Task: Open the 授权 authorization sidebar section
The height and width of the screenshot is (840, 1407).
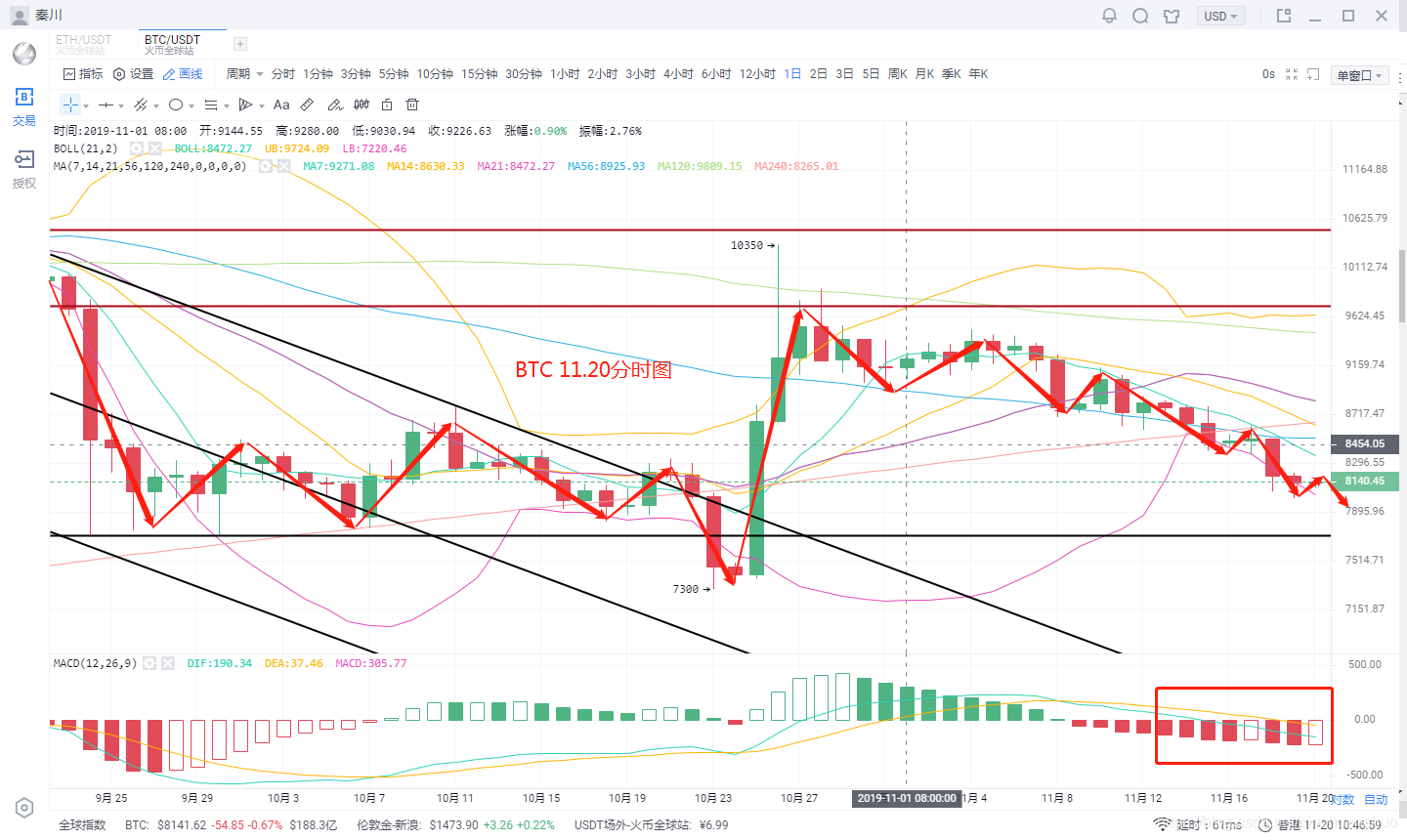Action: click(24, 169)
